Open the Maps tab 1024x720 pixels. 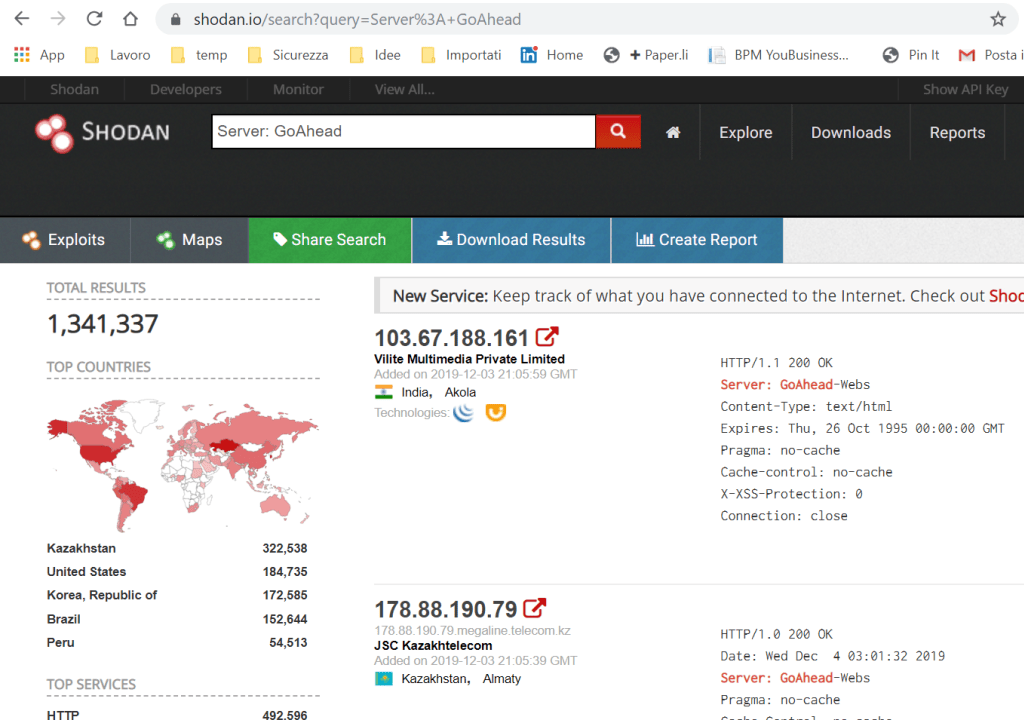pos(189,240)
